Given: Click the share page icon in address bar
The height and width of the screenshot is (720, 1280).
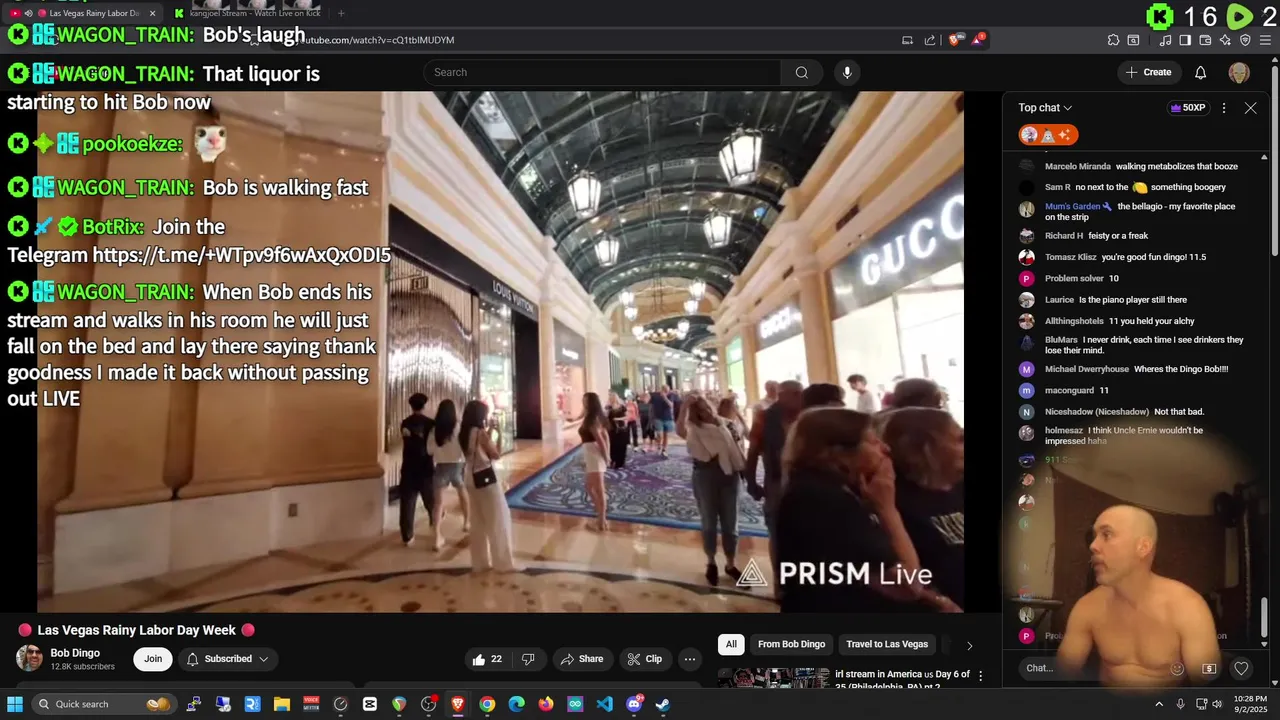Looking at the screenshot, I should click(930, 40).
